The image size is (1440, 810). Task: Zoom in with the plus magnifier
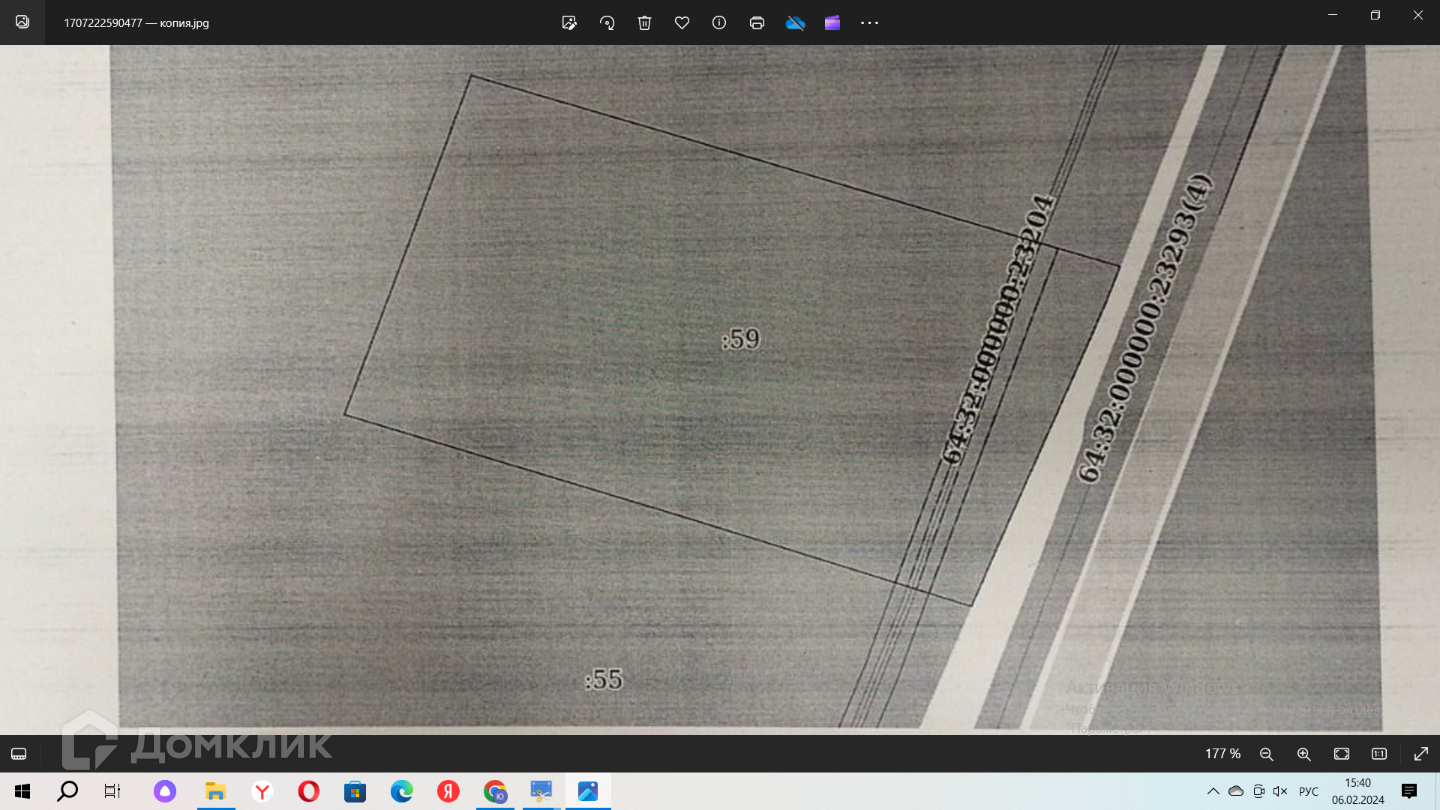[x=1304, y=754]
